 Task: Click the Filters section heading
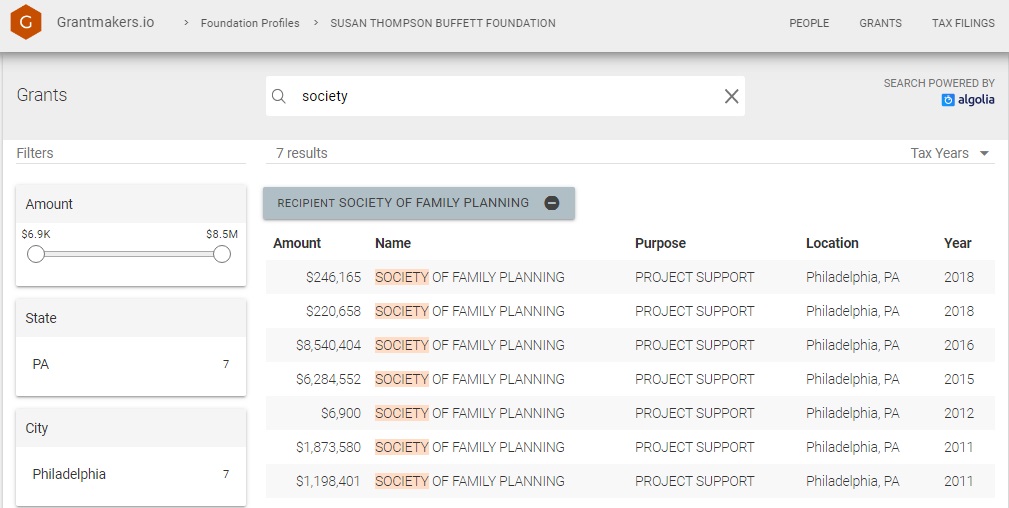35,153
